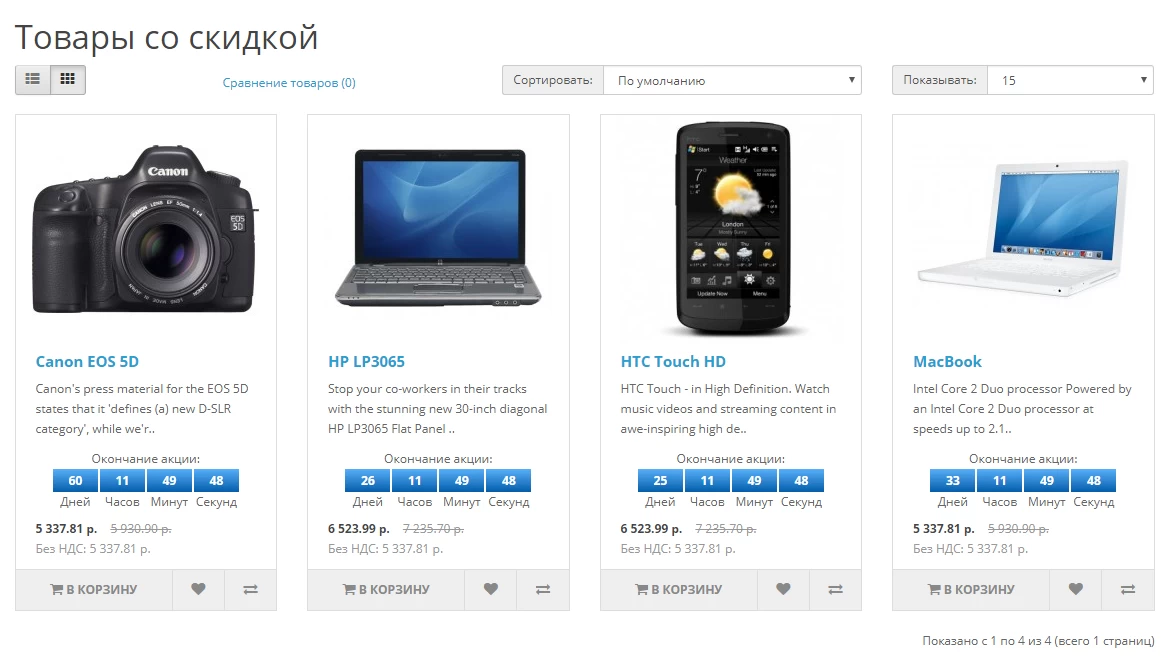Open the sort order dropdown
1169x663 pixels.
pos(732,81)
